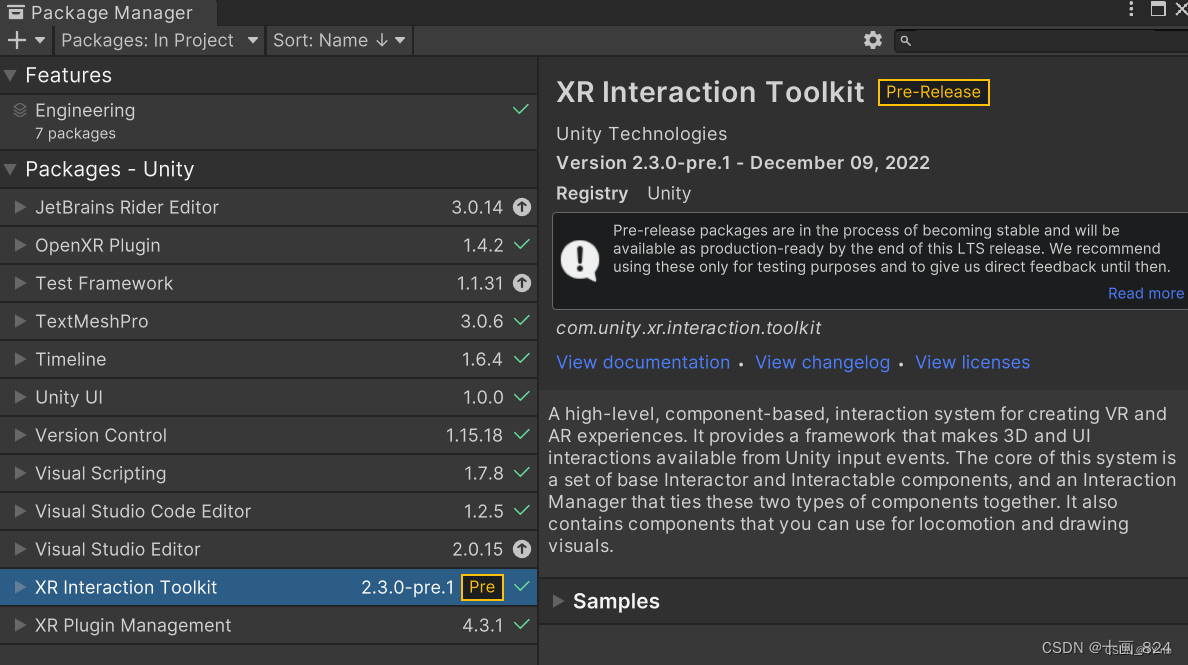This screenshot has width=1188, height=665.
Task: Open the Packages: In Project dropdown
Action: coord(159,40)
